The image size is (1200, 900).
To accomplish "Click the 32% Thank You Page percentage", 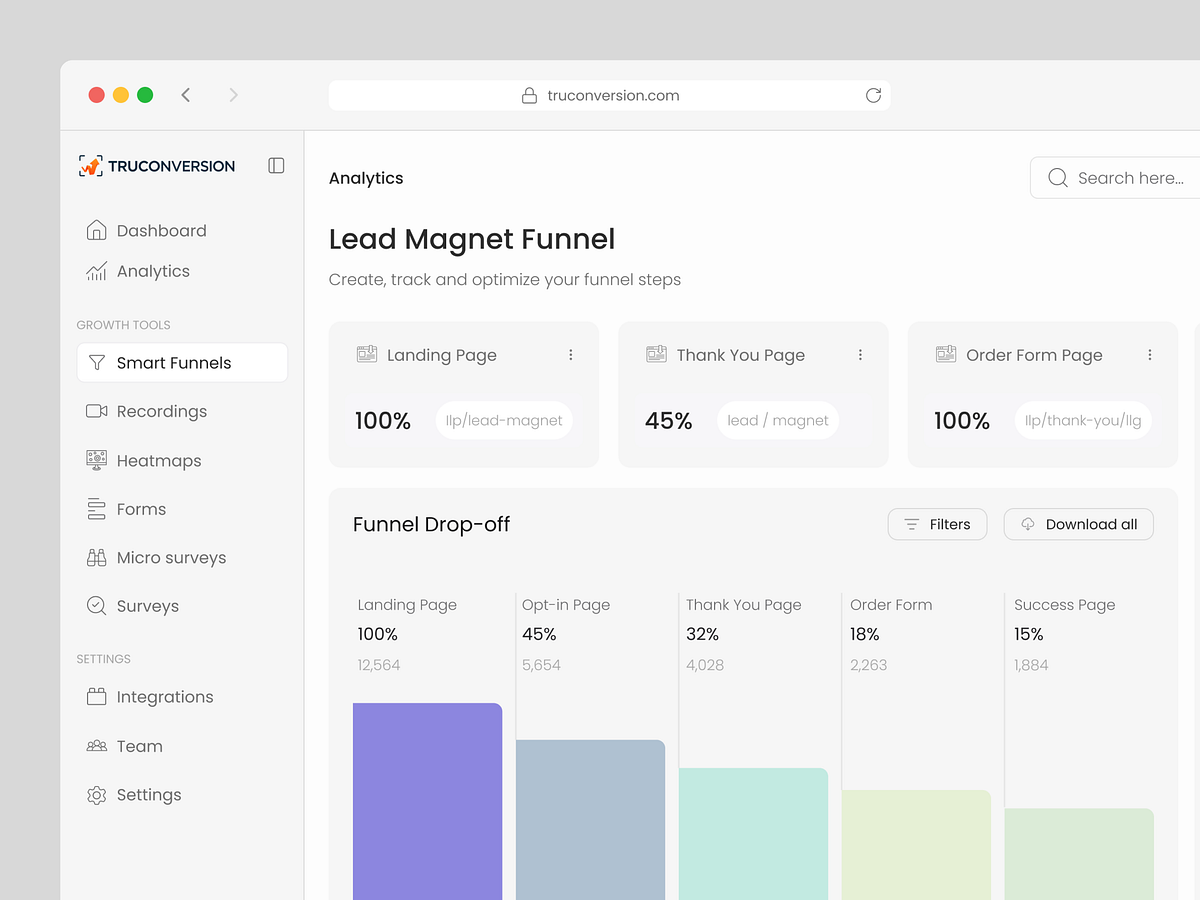I will pyautogui.click(x=702, y=634).
